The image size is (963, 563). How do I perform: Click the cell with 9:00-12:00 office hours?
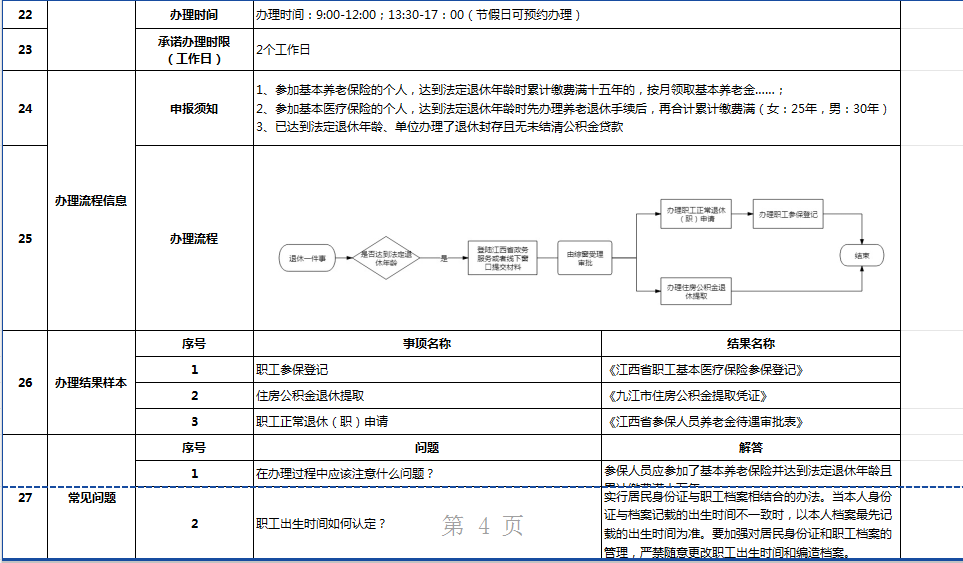click(x=575, y=15)
